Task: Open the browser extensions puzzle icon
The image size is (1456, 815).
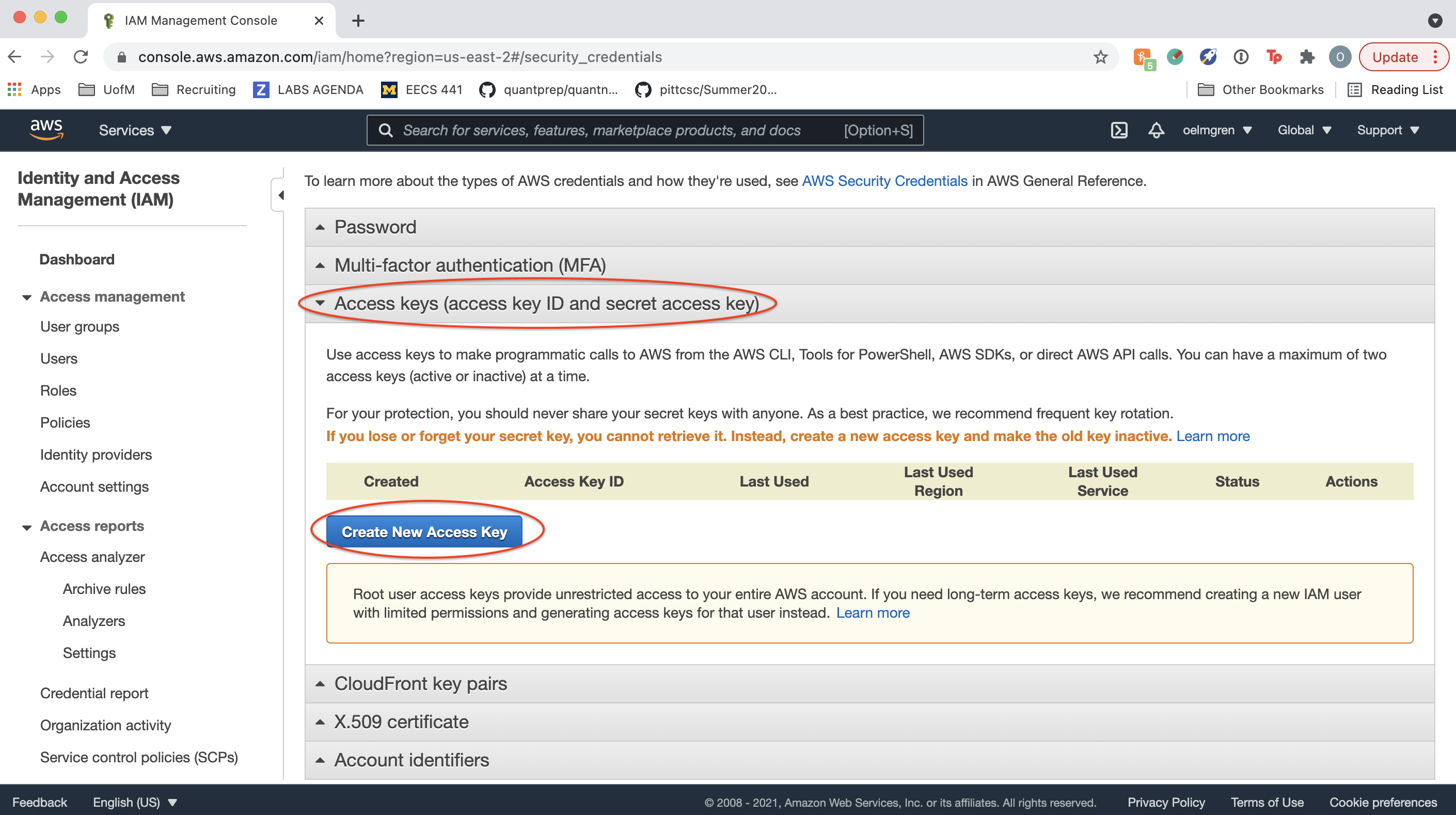Action: (x=1307, y=57)
